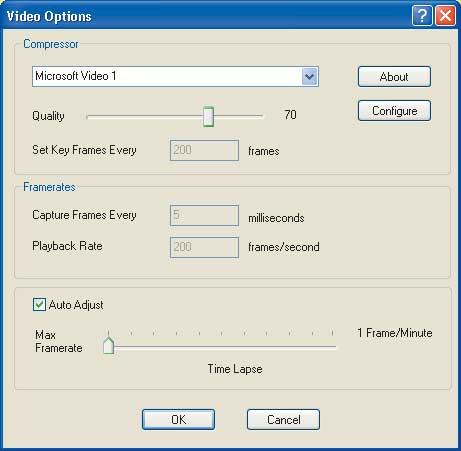Select the Microsoft Video 1 combo box
461x451 pixels.
175,77
